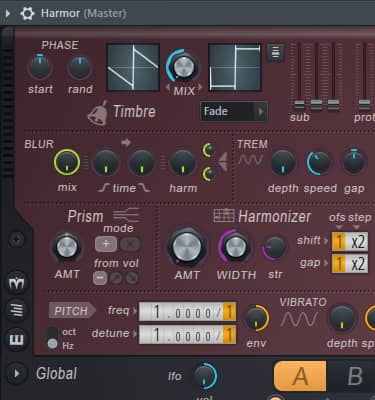Open the gap arrow menu in Harmonizer
375x400 pixels.
(326, 263)
